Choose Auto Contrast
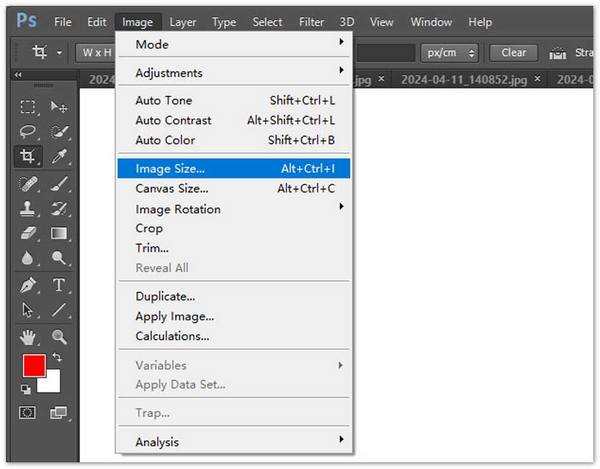Image resolution: width=600 pixels, height=469 pixels. click(233, 121)
